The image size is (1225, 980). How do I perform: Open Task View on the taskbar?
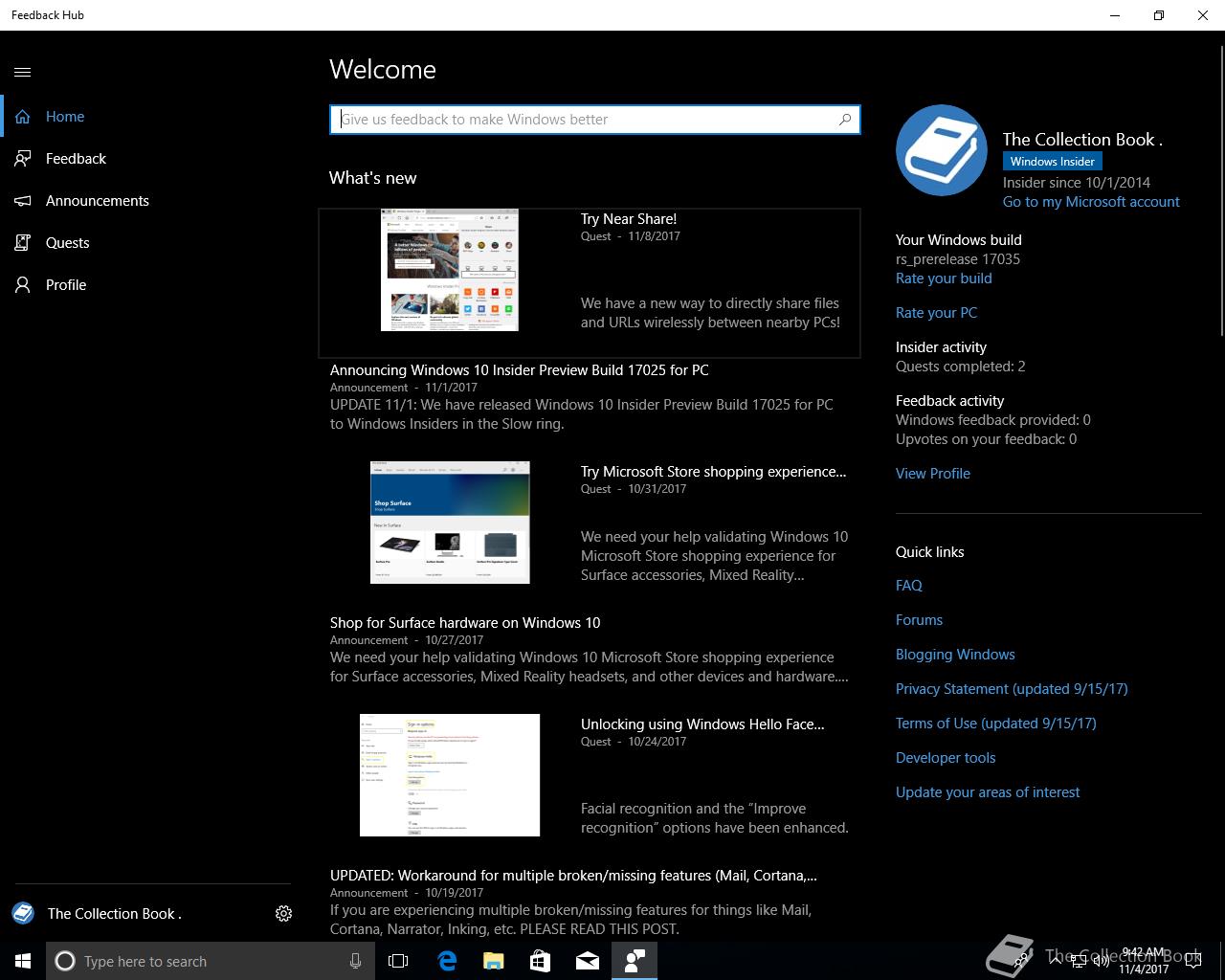click(x=398, y=961)
